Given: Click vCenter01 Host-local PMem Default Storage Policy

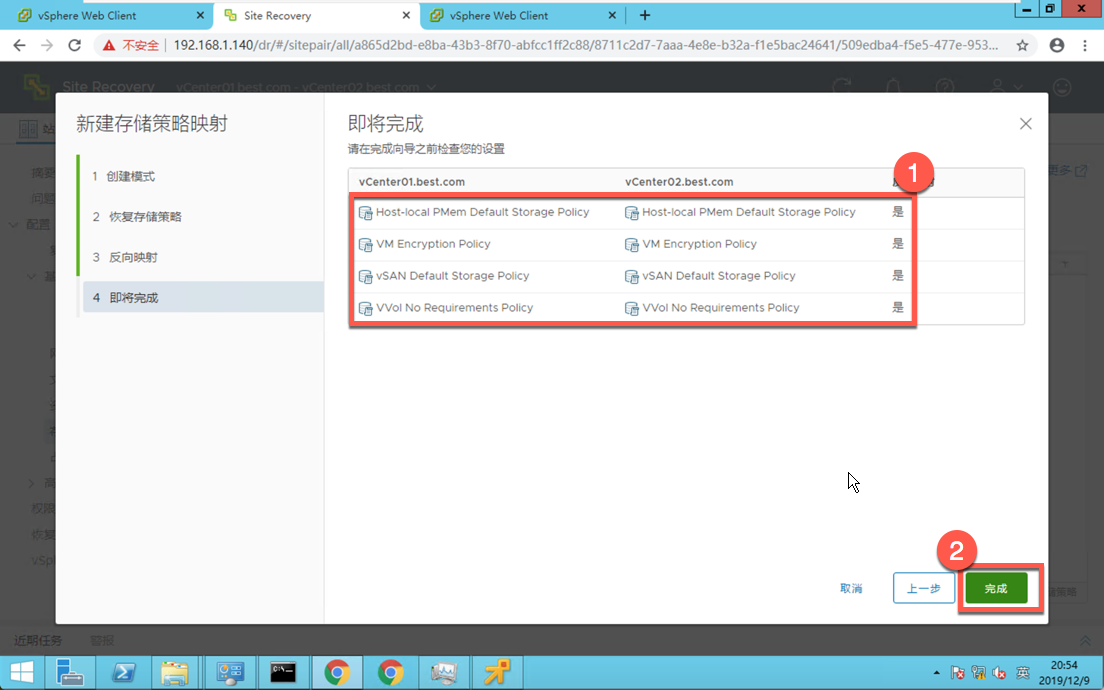Looking at the screenshot, I should click(x=482, y=212).
